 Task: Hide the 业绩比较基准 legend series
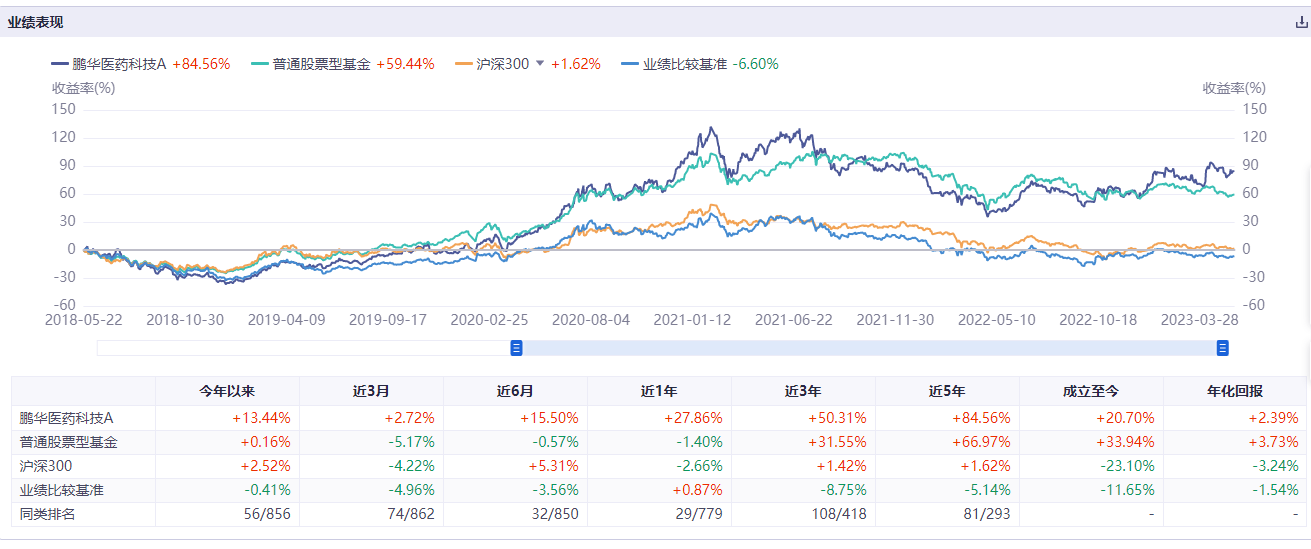point(675,64)
